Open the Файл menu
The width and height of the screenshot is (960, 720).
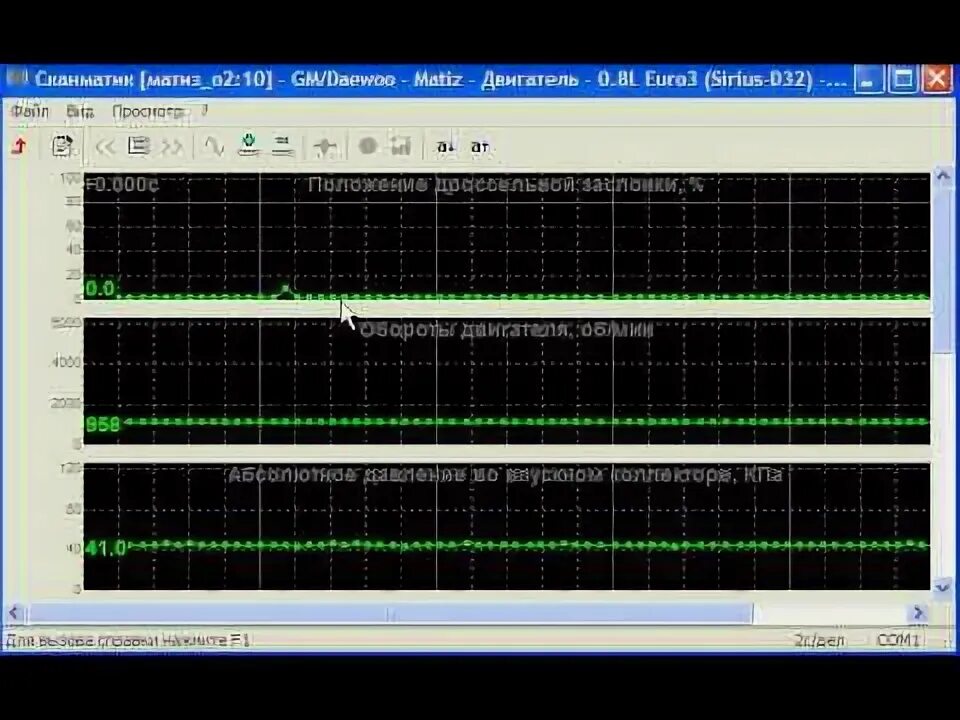point(30,111)
